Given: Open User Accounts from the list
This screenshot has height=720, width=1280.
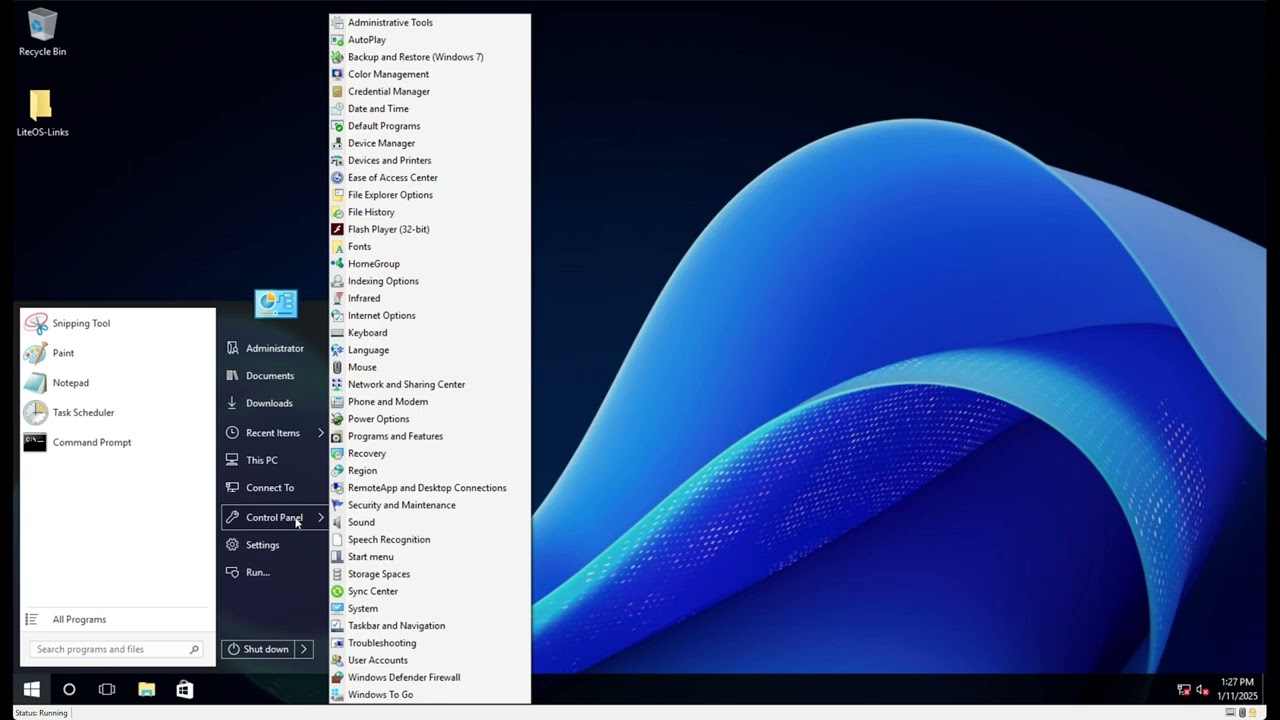Looking at the screenshot, I should (430, 660).
